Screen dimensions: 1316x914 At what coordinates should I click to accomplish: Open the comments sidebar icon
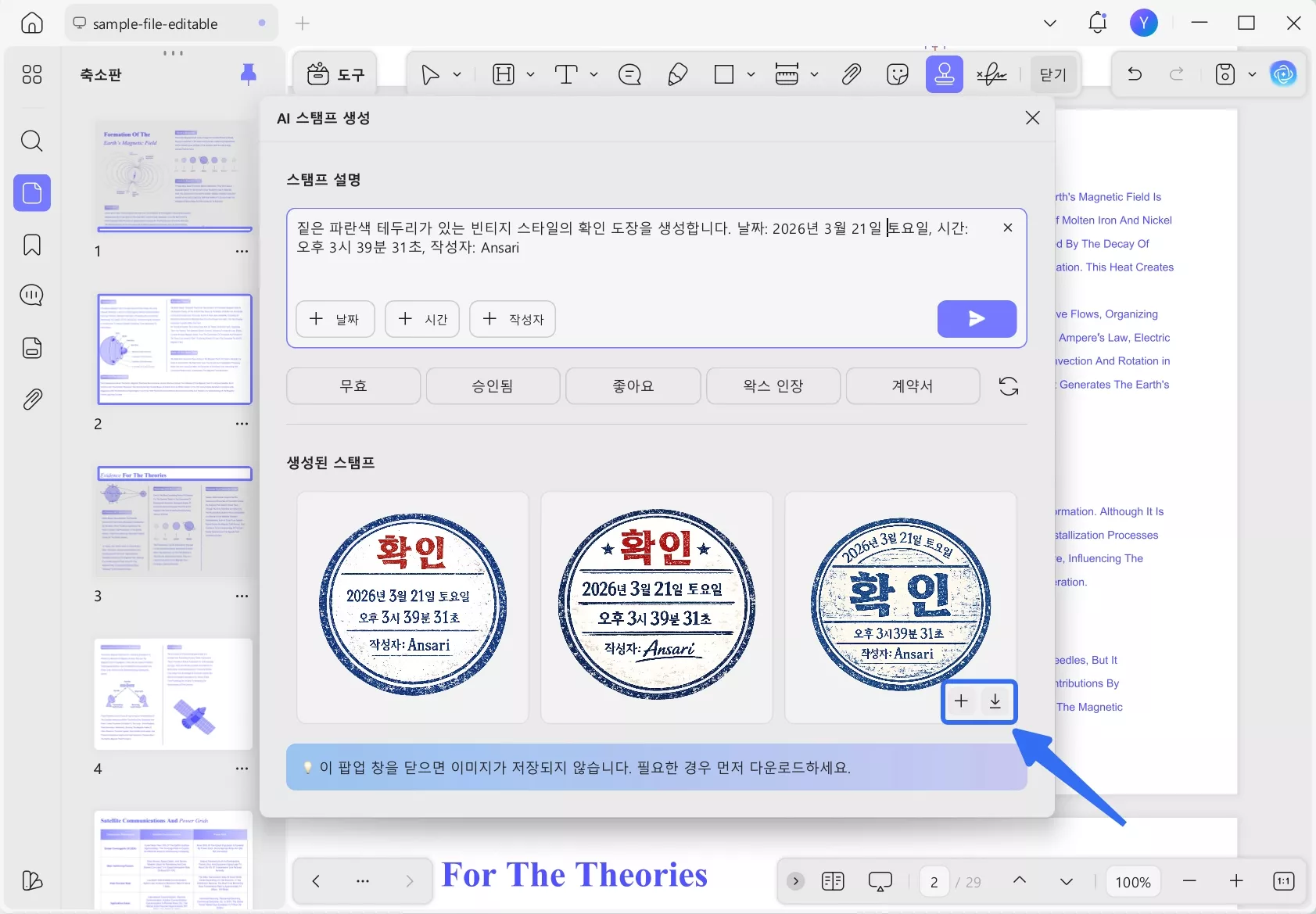32,296
